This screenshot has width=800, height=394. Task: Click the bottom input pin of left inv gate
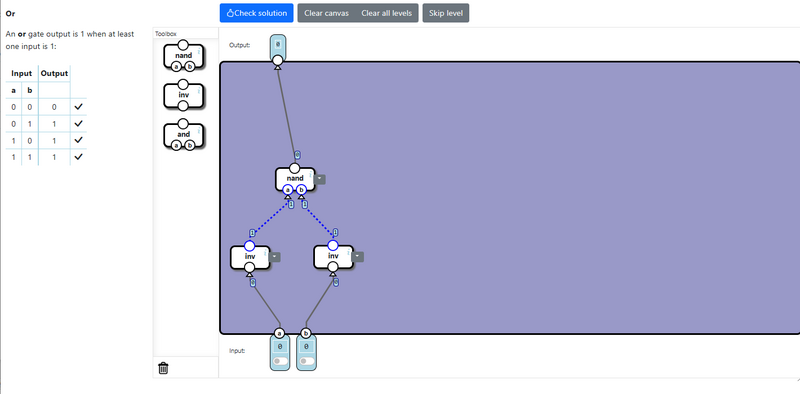[x=249, y=267]
